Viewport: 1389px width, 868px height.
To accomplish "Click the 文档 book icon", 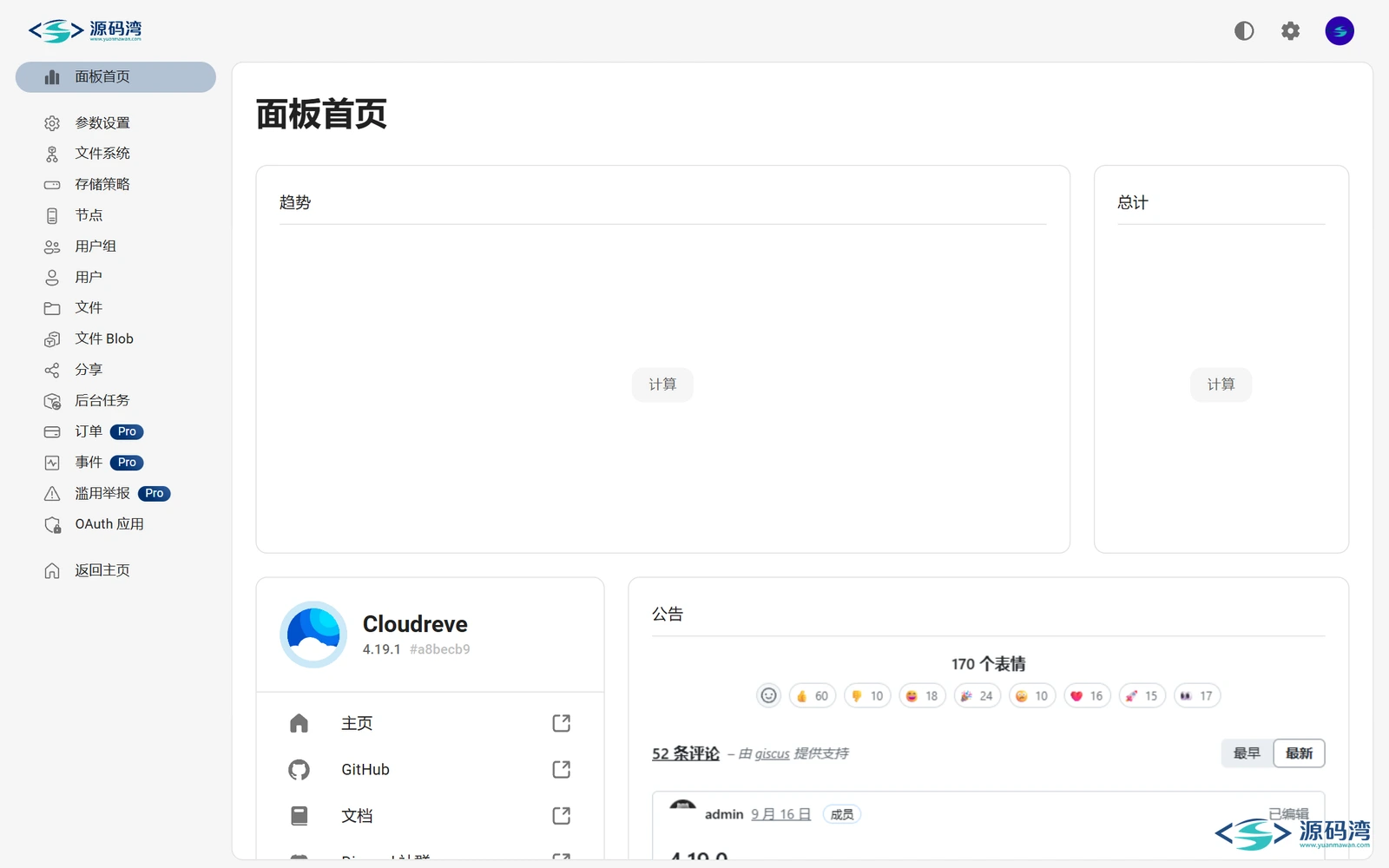I will 300,816.
